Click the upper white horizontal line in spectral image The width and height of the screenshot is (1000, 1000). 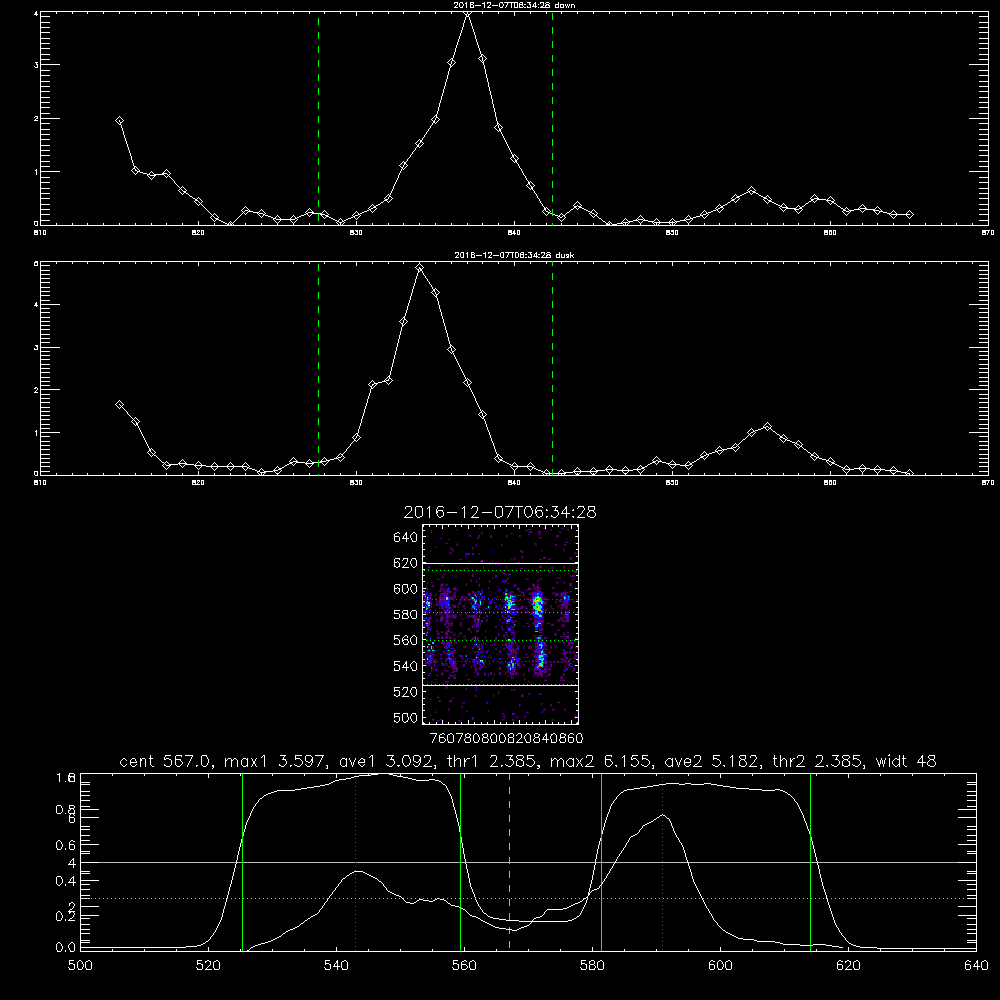pyautogui.click(x=500, y=563)
